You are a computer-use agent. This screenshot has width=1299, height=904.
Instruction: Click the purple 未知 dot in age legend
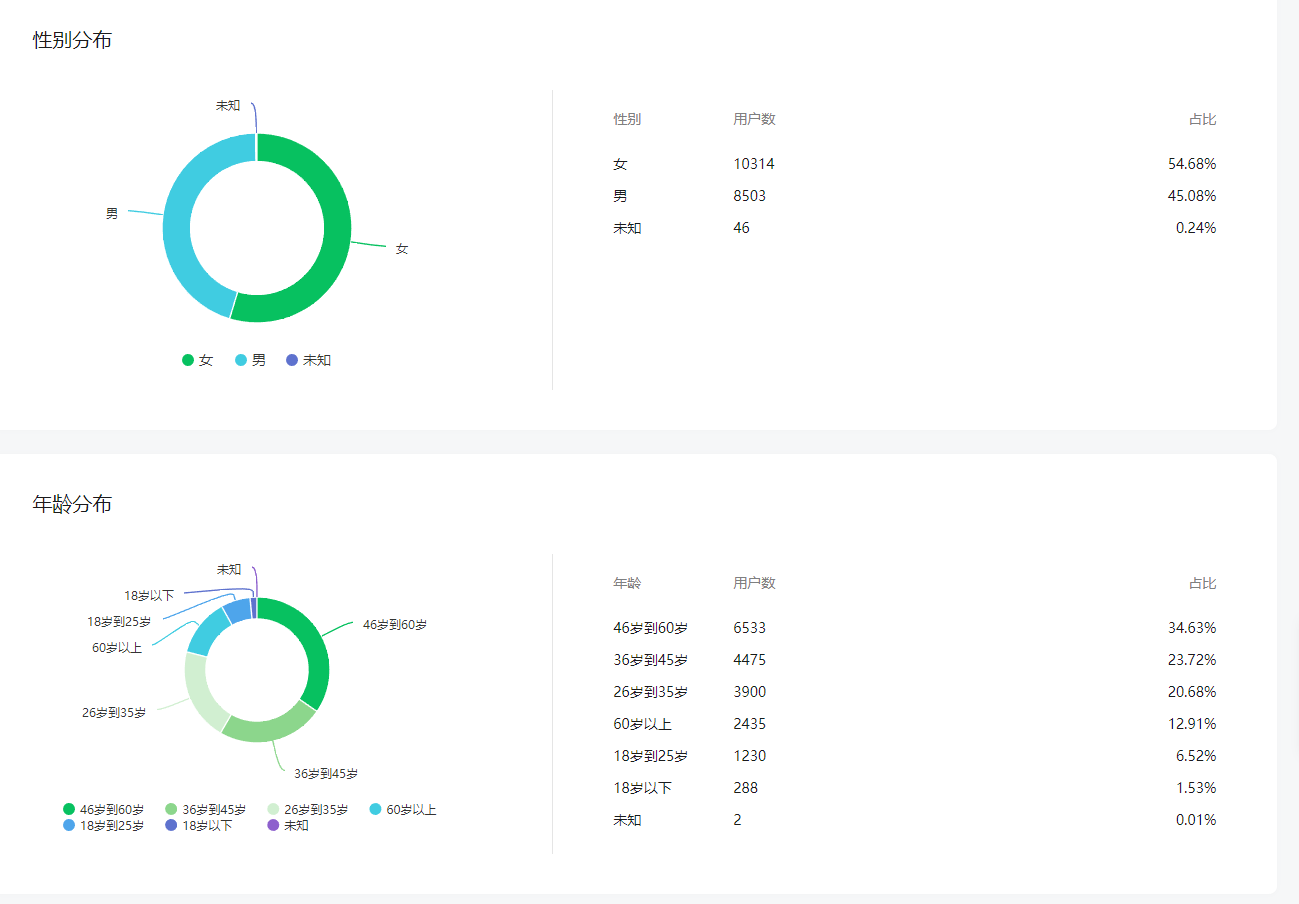[273, 825]
